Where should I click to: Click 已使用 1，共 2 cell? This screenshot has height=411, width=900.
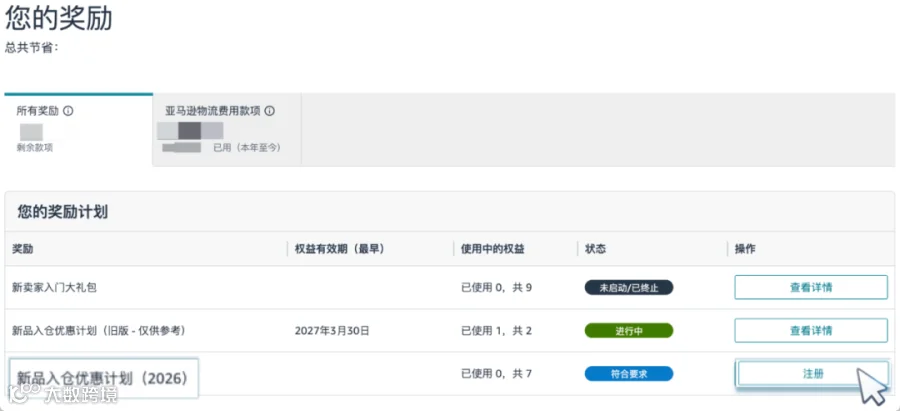tap(496, 331)
